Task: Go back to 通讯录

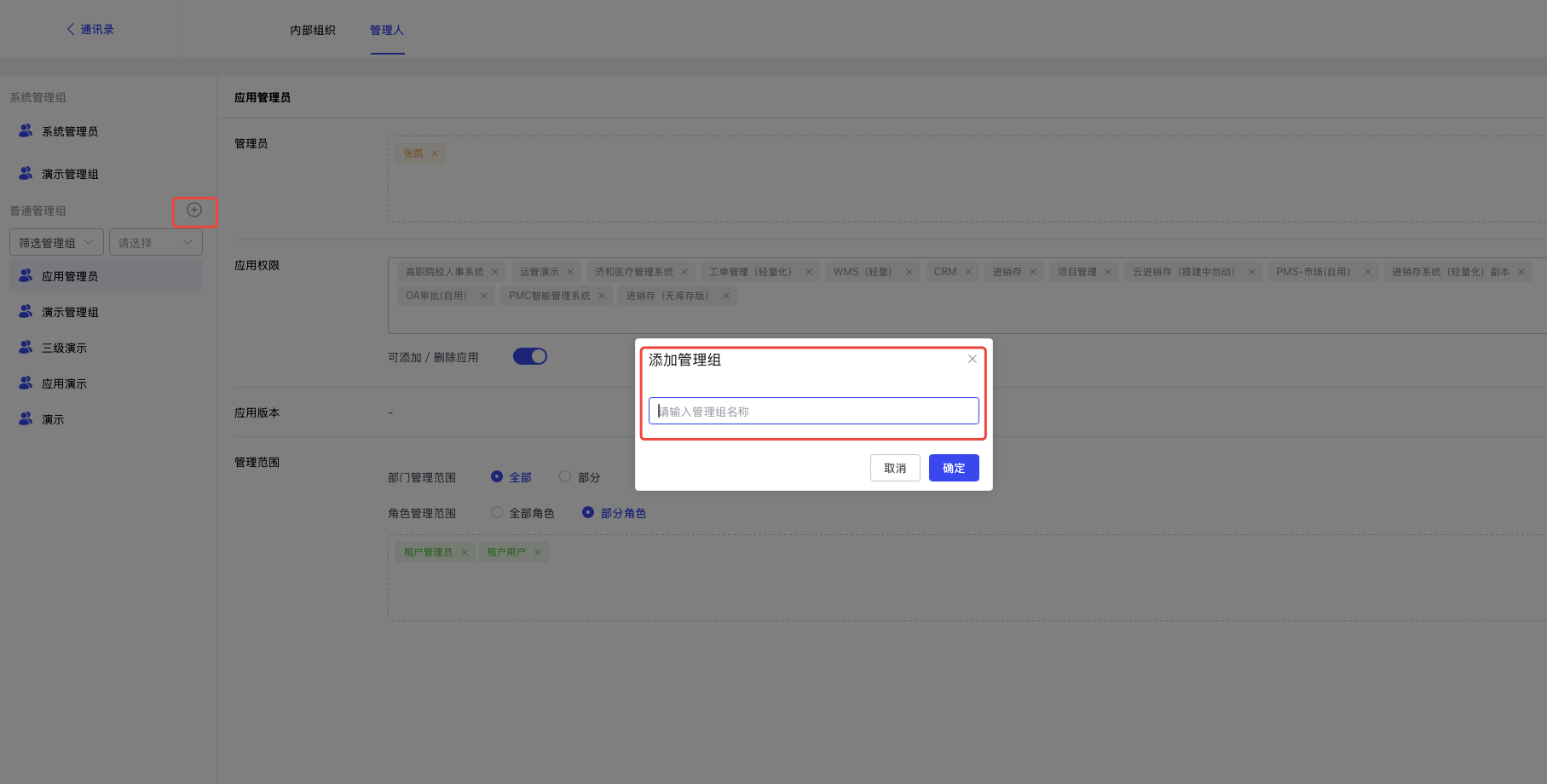Action: point(90,30)
